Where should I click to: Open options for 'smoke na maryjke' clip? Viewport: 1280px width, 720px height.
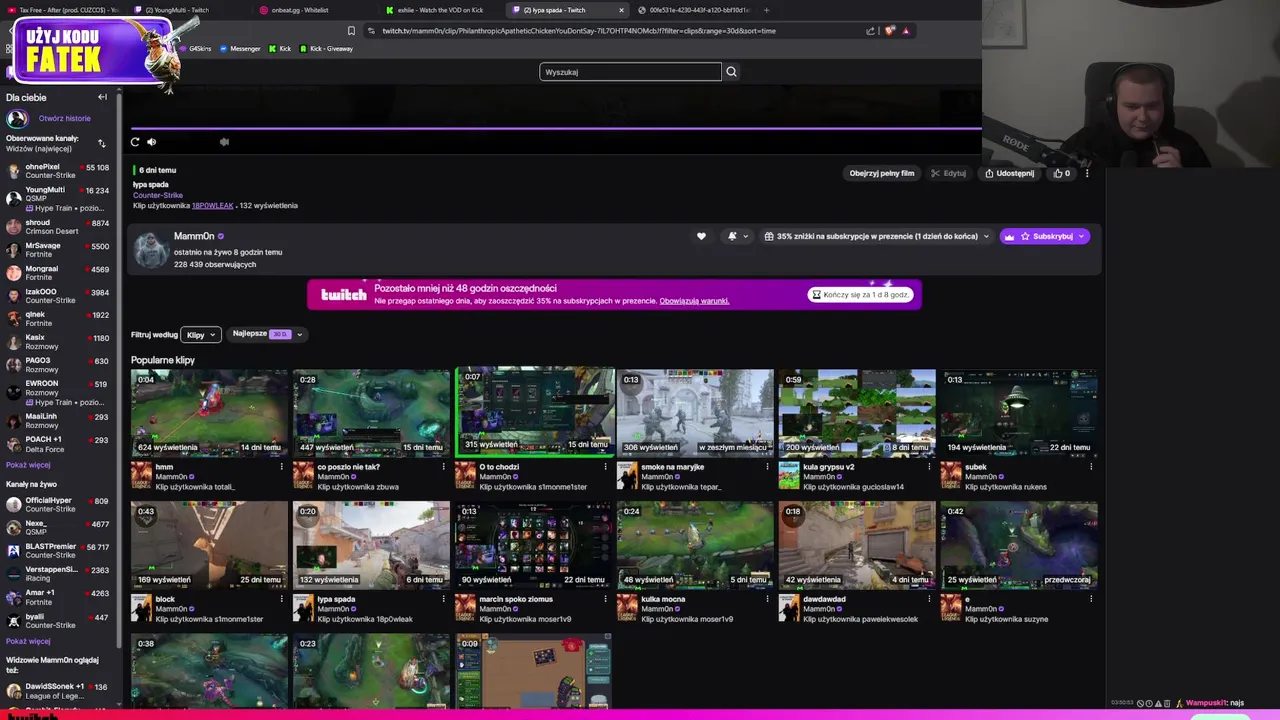[x=767, y=467]
